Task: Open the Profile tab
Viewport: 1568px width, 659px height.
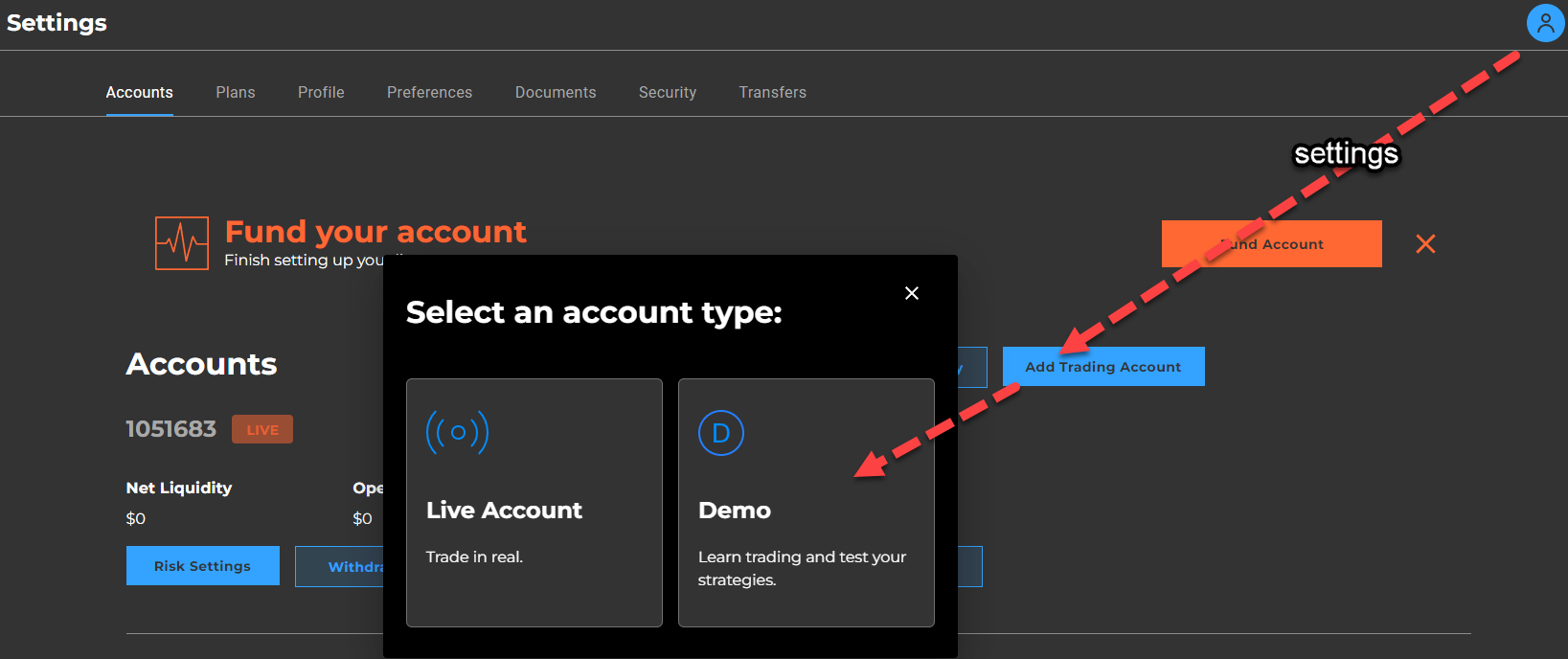Action: (321, 92)
